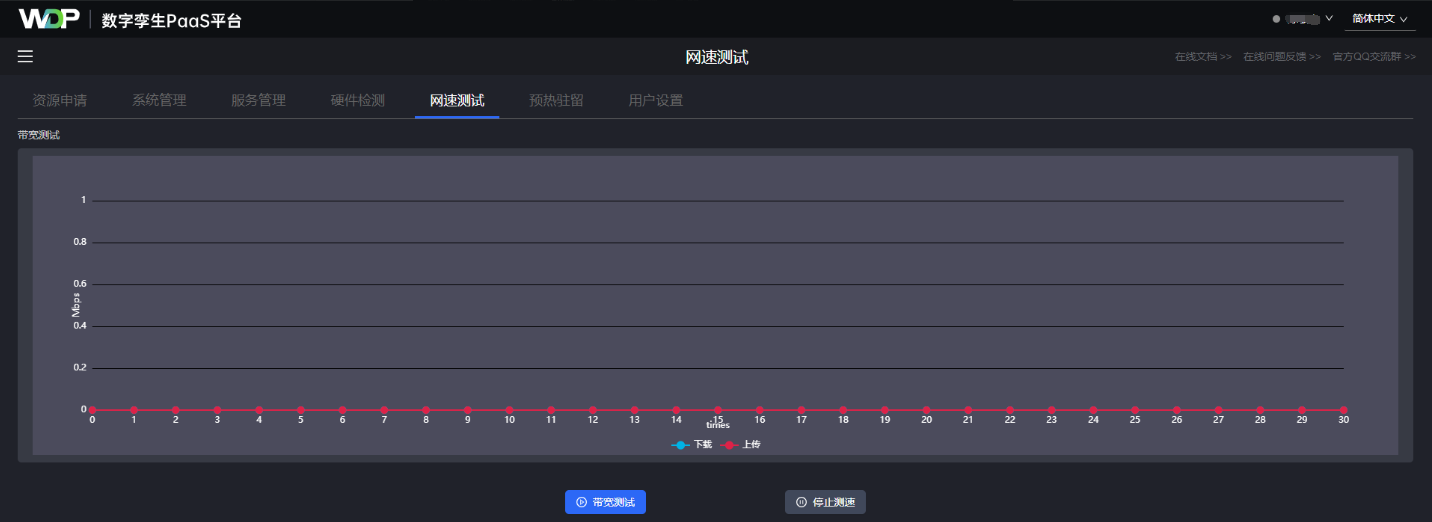Click the 数字孪生PaaS平台 title text

coord(171,20)
